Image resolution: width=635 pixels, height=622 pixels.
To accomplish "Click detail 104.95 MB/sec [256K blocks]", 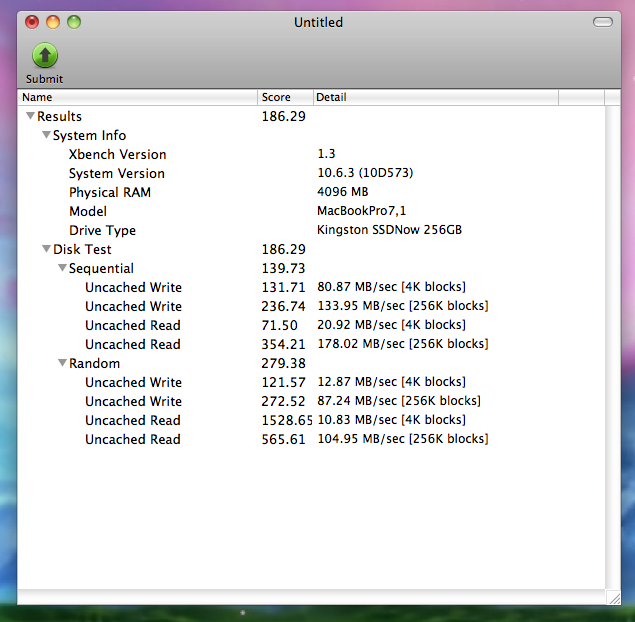I will coord(403,439).
